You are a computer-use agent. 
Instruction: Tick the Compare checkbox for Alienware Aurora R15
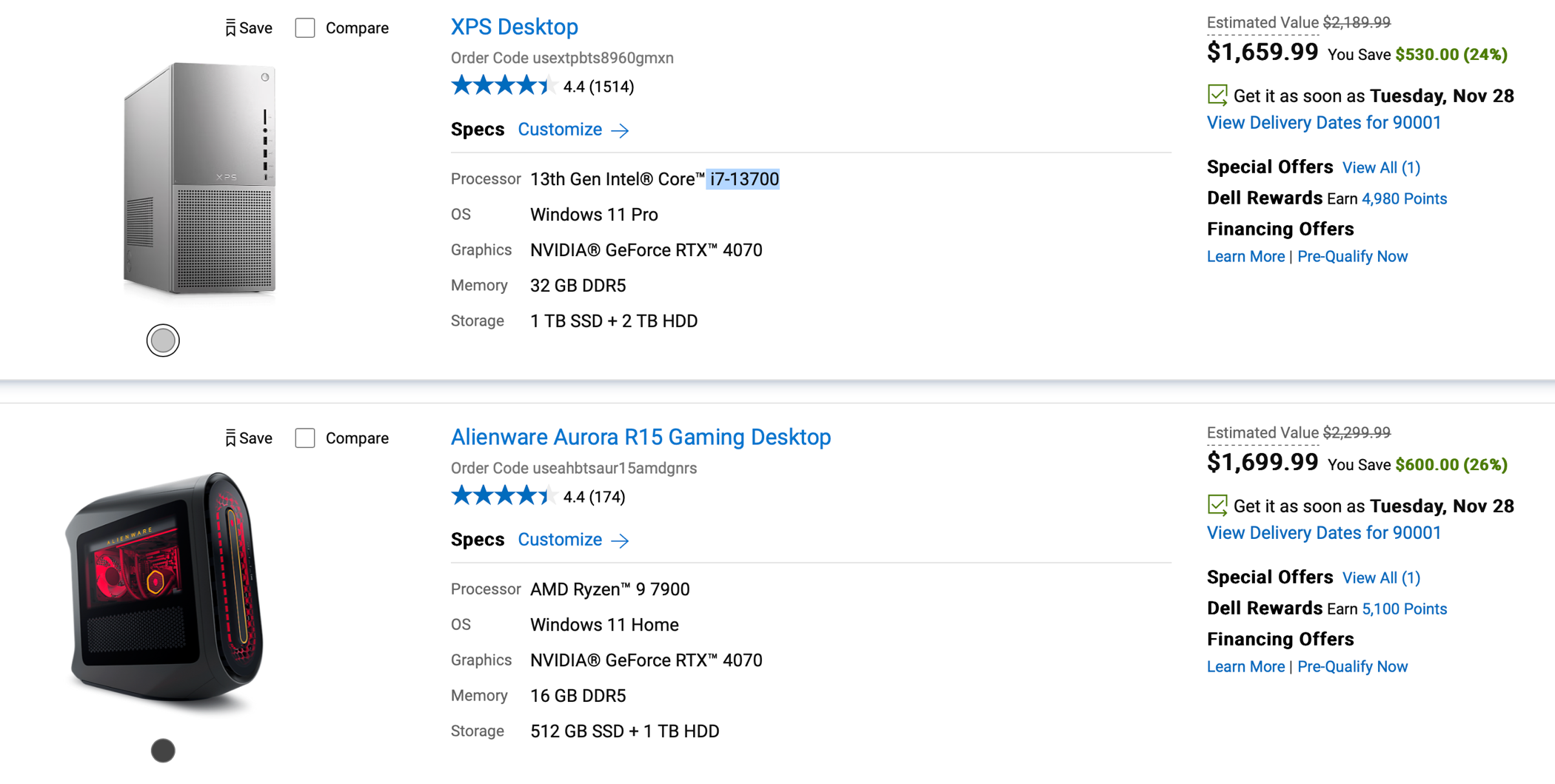305,438
